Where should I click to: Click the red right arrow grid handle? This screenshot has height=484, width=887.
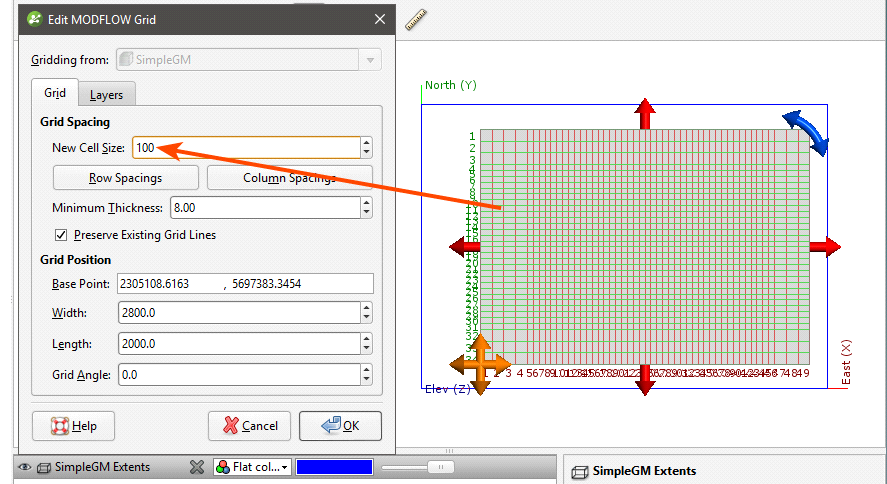tap(825, 247)
